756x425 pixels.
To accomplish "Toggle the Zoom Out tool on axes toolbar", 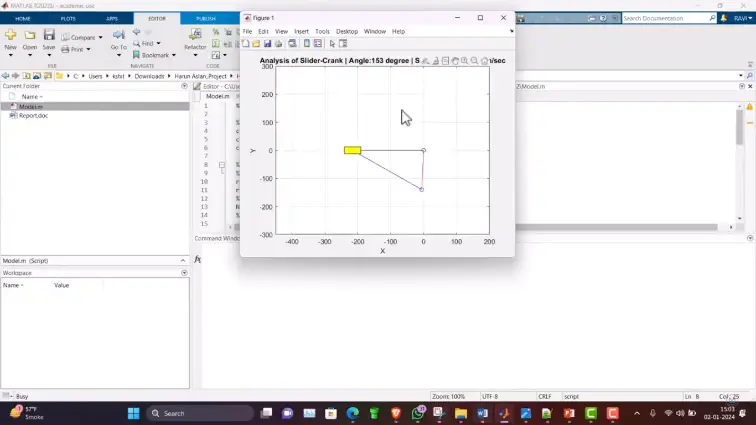I will (x=474, y=61).
